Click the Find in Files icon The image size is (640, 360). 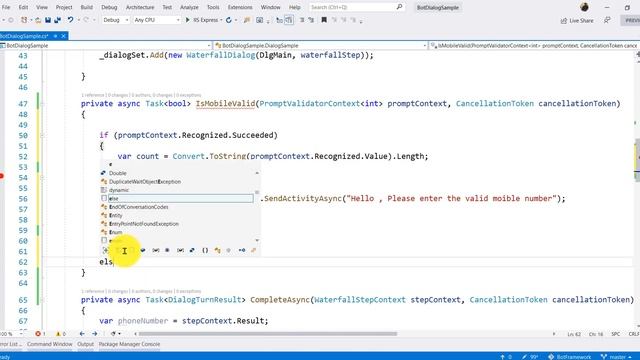[x=247, y=20]
